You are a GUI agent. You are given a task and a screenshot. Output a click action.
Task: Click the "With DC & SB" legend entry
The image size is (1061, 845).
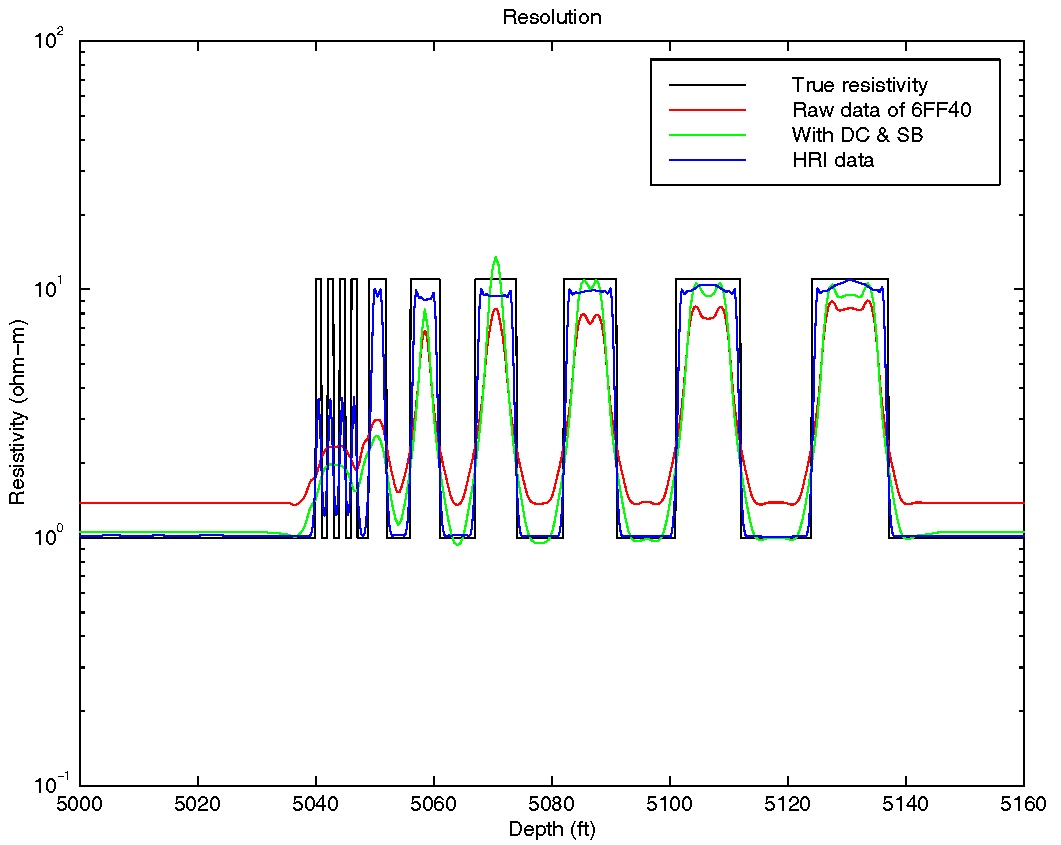tap(856, 134)
